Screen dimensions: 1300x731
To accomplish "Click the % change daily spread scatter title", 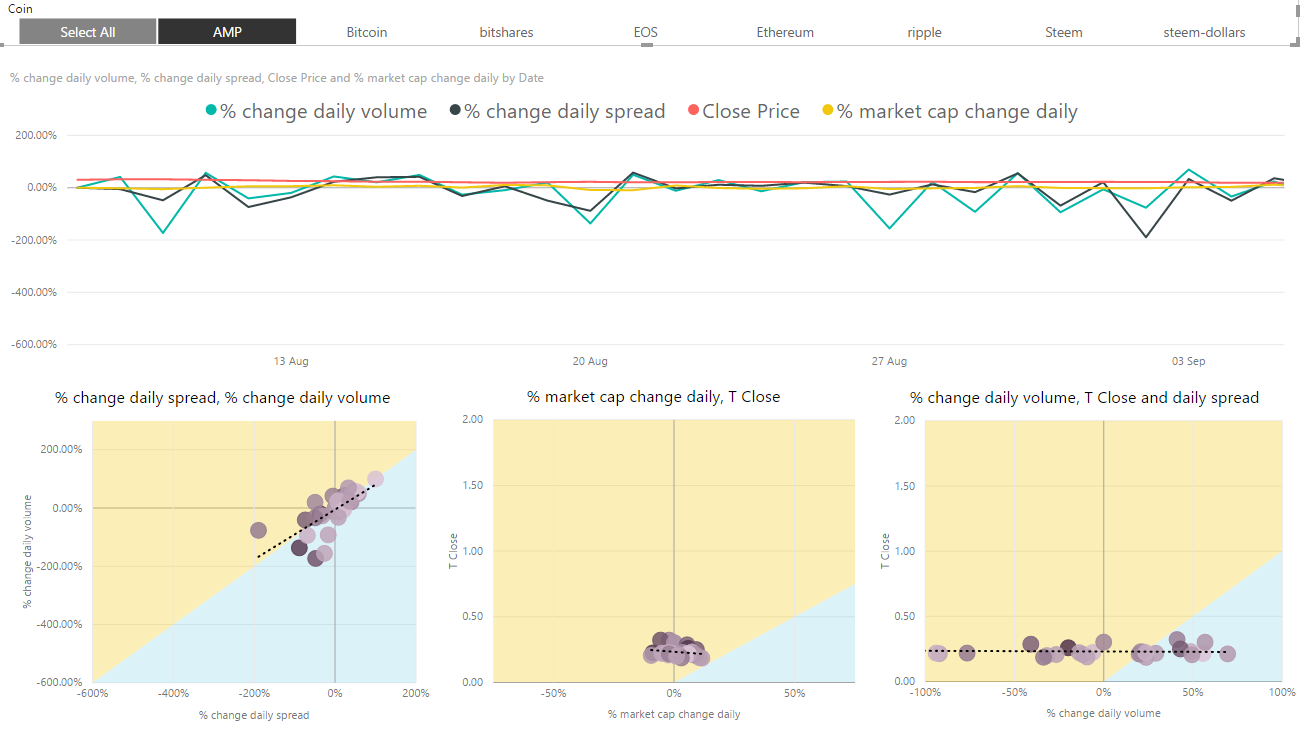I will click(222, 398).
